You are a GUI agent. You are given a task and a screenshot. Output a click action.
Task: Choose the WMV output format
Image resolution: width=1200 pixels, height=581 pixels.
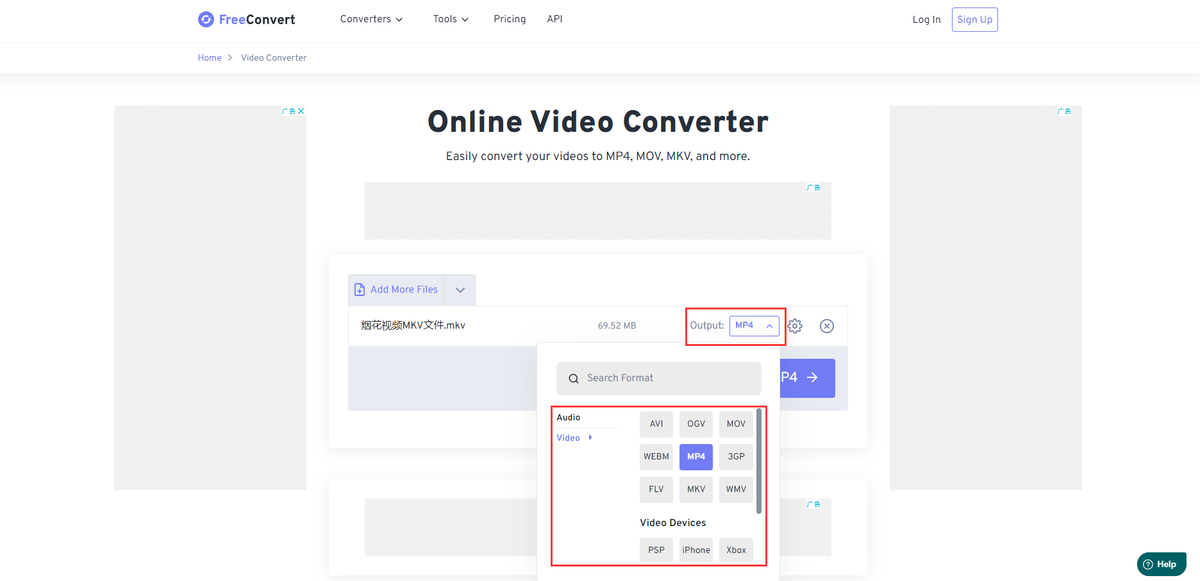736,490
